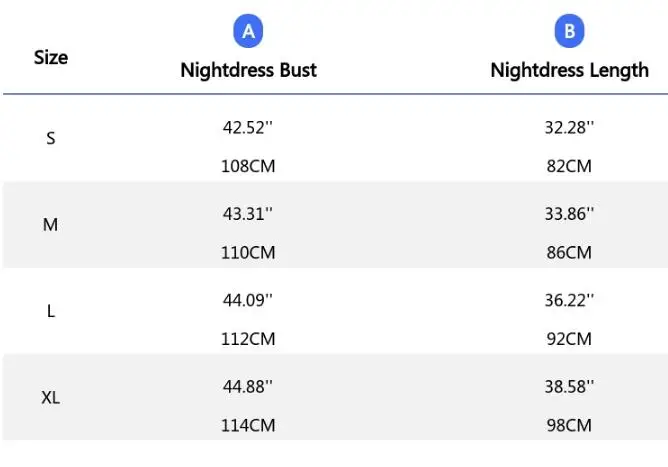Click the 43.31'' bust value
This screenshot has width=668, height=467.
tap(248, 213)
